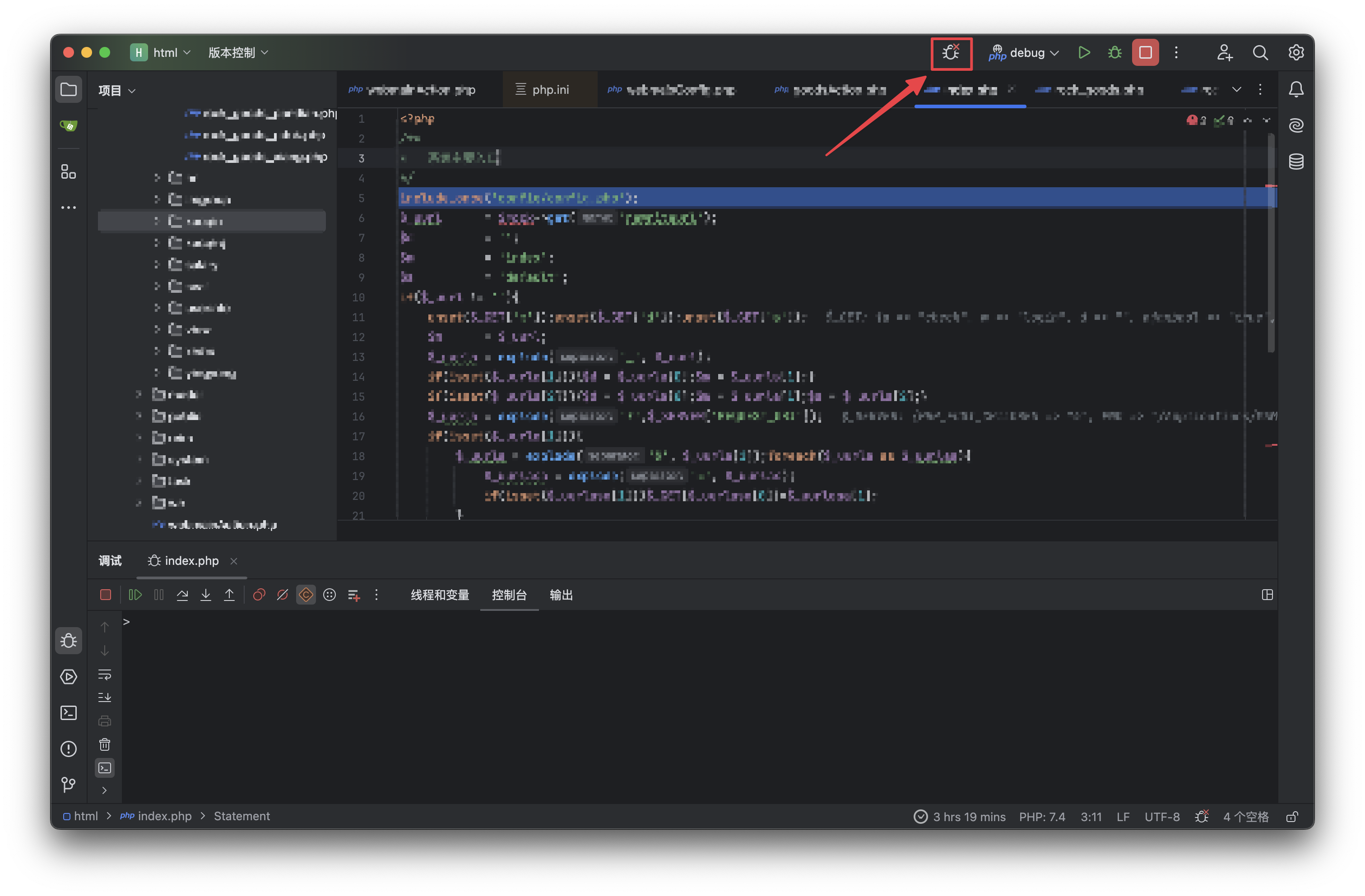This screenshot has height=896, width=1365.
Task: Open the Terminal tool window
Action: pos(68,712)
